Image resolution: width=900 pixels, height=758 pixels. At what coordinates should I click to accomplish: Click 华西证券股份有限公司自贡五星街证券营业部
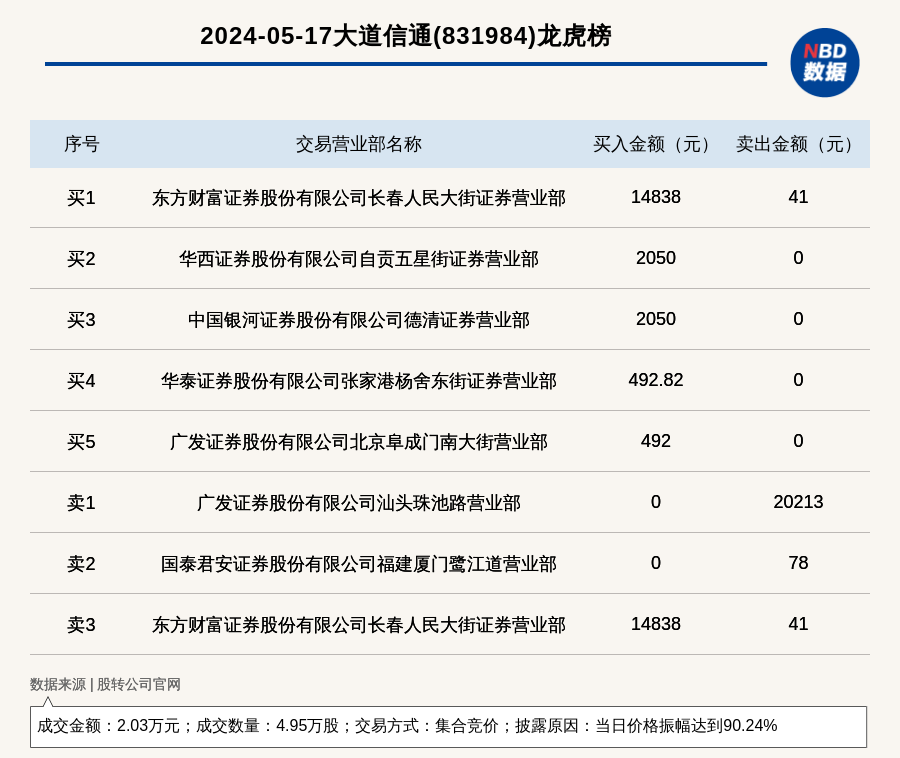pyautogui.click(x=359, y=259)
